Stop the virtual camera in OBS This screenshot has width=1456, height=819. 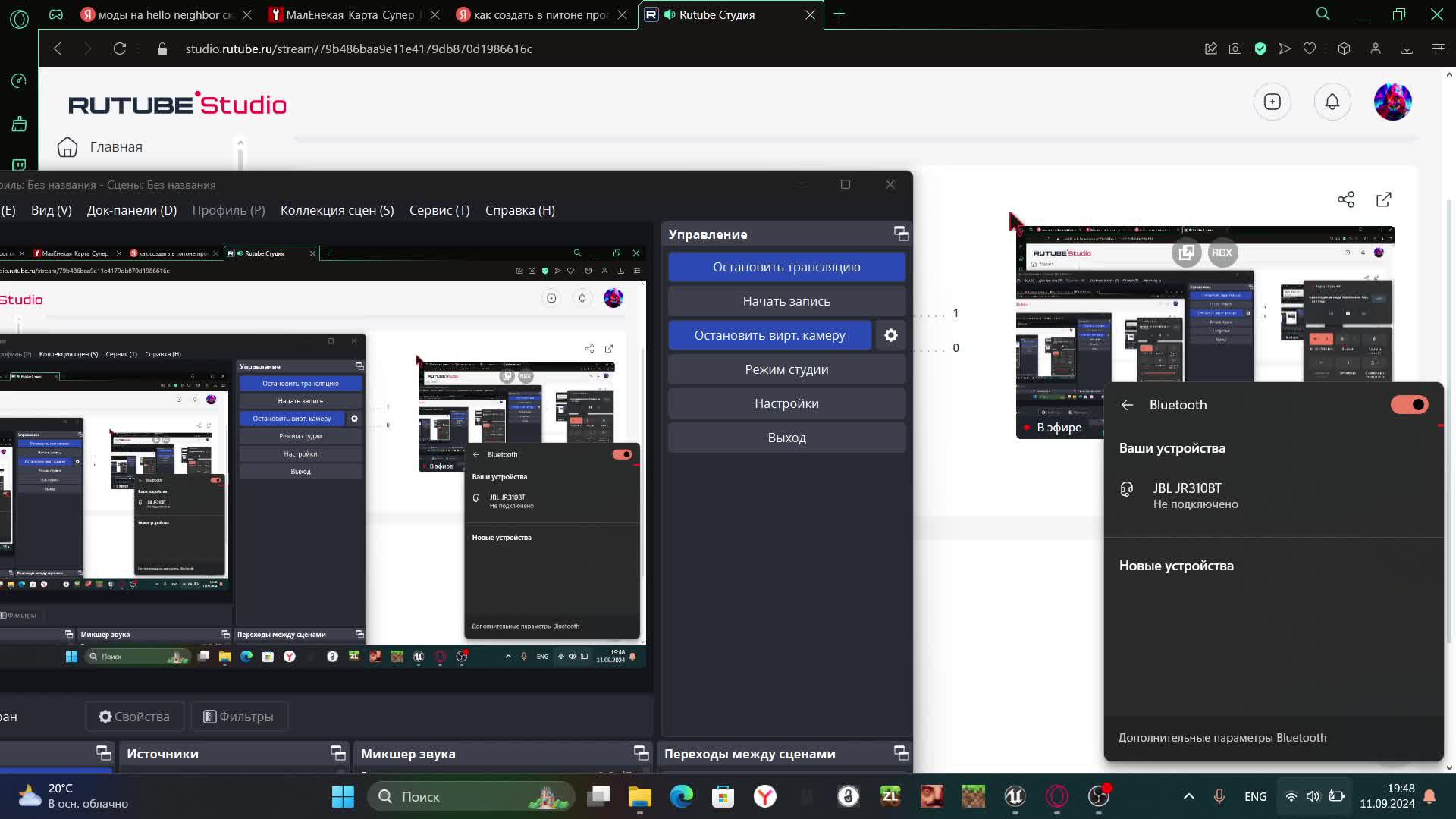(x=770, y=335)
